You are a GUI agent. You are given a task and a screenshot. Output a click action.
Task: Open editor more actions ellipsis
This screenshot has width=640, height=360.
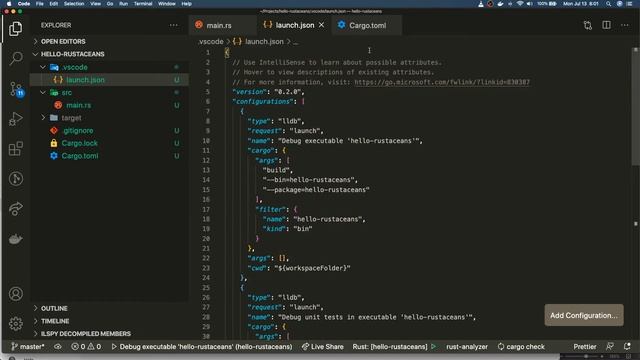(624, 25)
